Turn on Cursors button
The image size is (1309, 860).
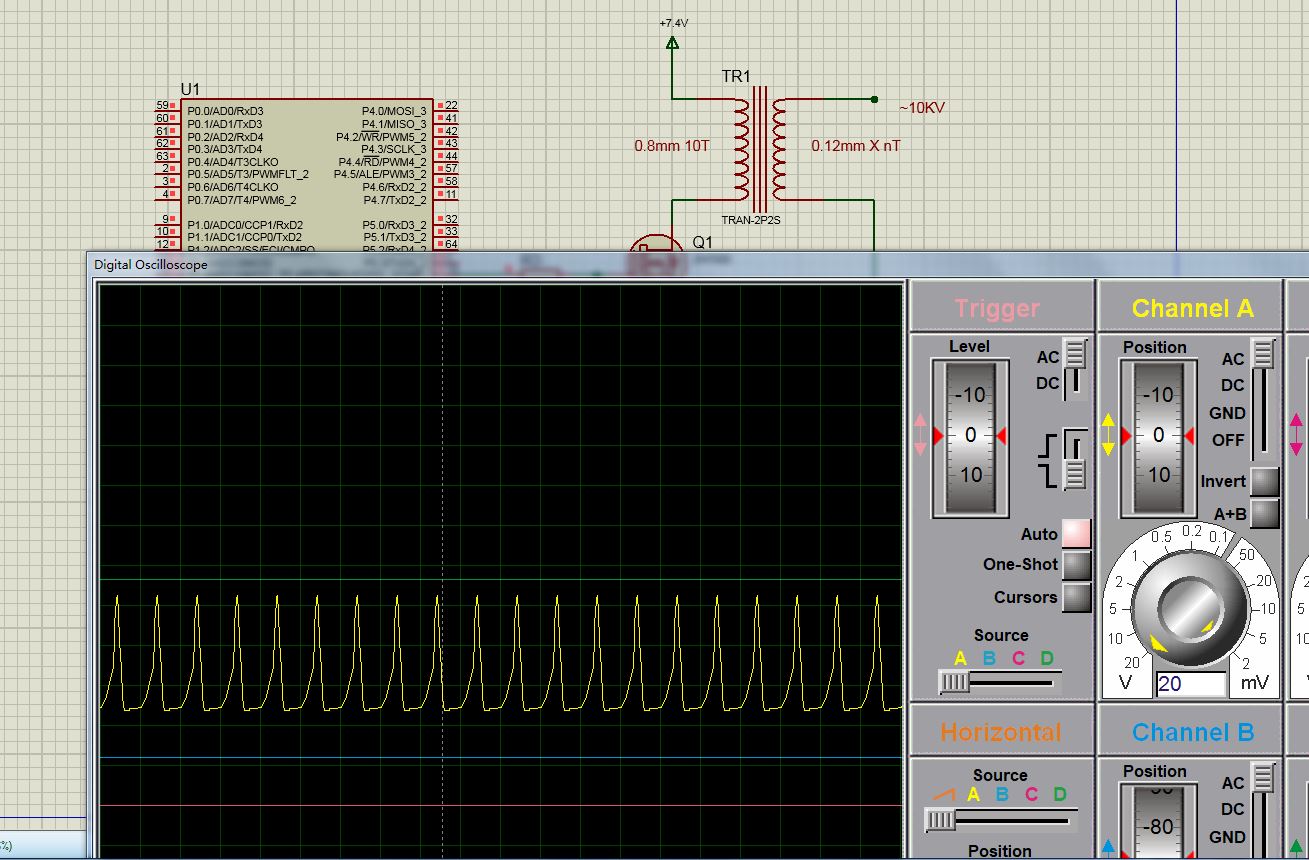tap(1076, 597)
